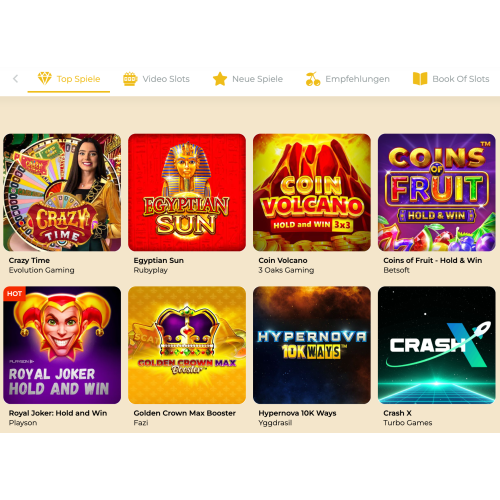Launch the Hypernova 10K Ways tile
Screen dimensions: 500x500
pos(312,345)
